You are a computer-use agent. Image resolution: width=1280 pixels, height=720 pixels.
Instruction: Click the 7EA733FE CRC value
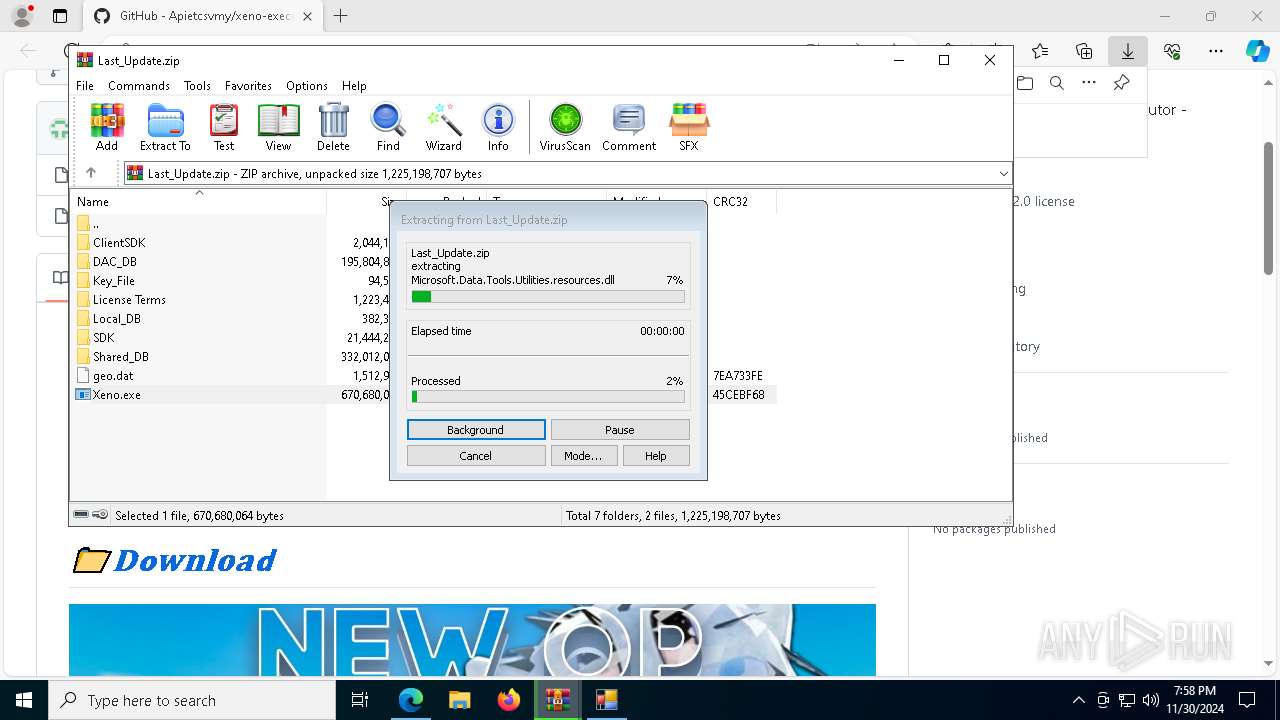tap(738, 376)
